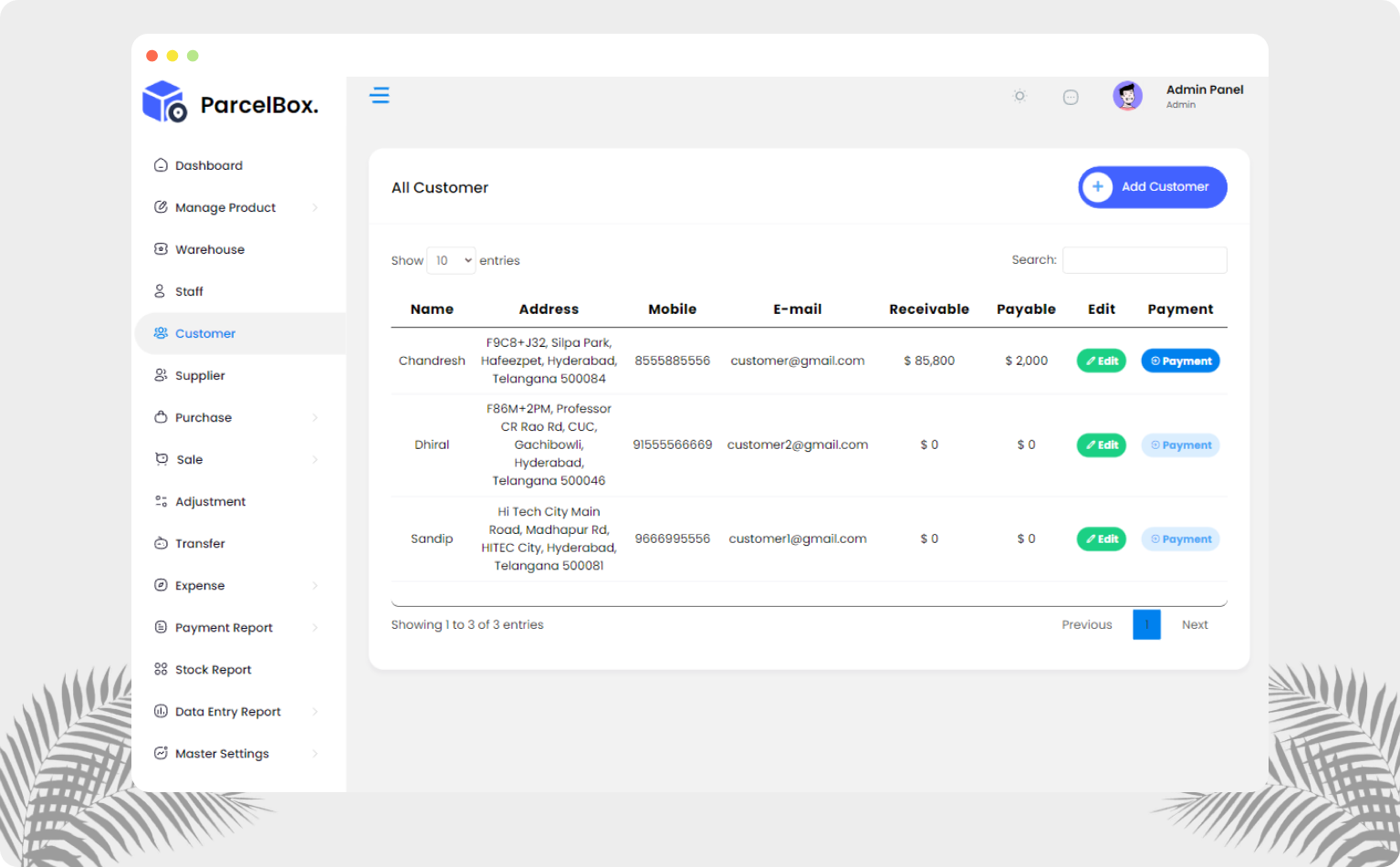Open Payment for Sandip's row
1400x867 pixels.
1180,538
